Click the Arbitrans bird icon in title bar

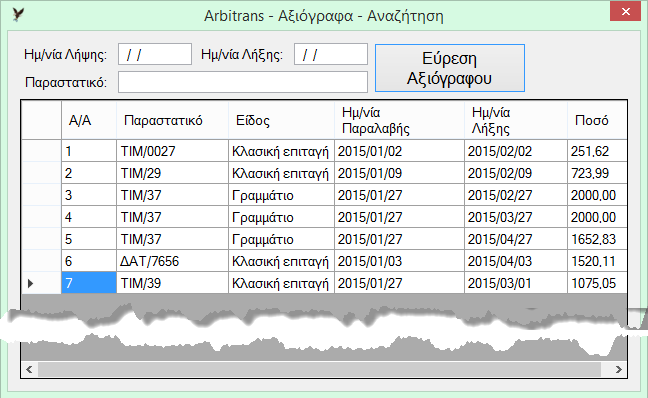(18, 14)
